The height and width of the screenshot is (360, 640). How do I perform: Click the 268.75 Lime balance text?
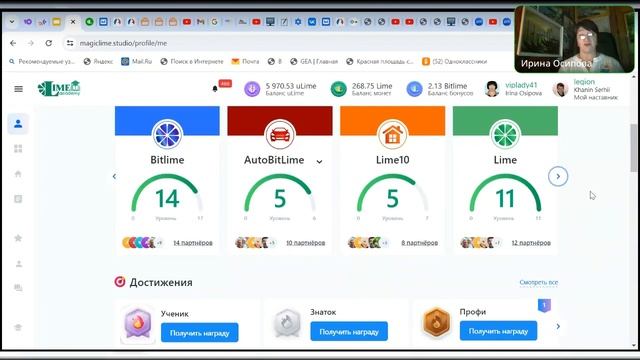click(x=372, y=86)
